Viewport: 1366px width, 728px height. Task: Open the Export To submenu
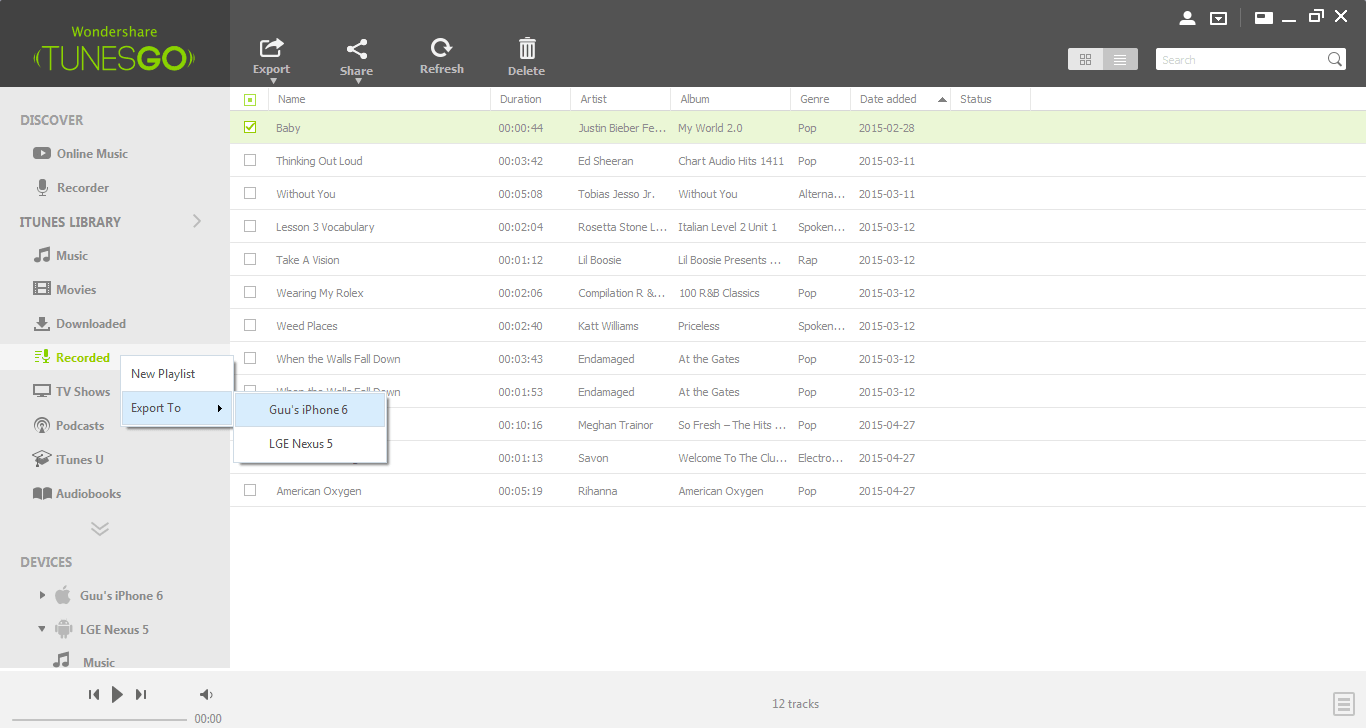pyautogui.click(x=178, y=408)
